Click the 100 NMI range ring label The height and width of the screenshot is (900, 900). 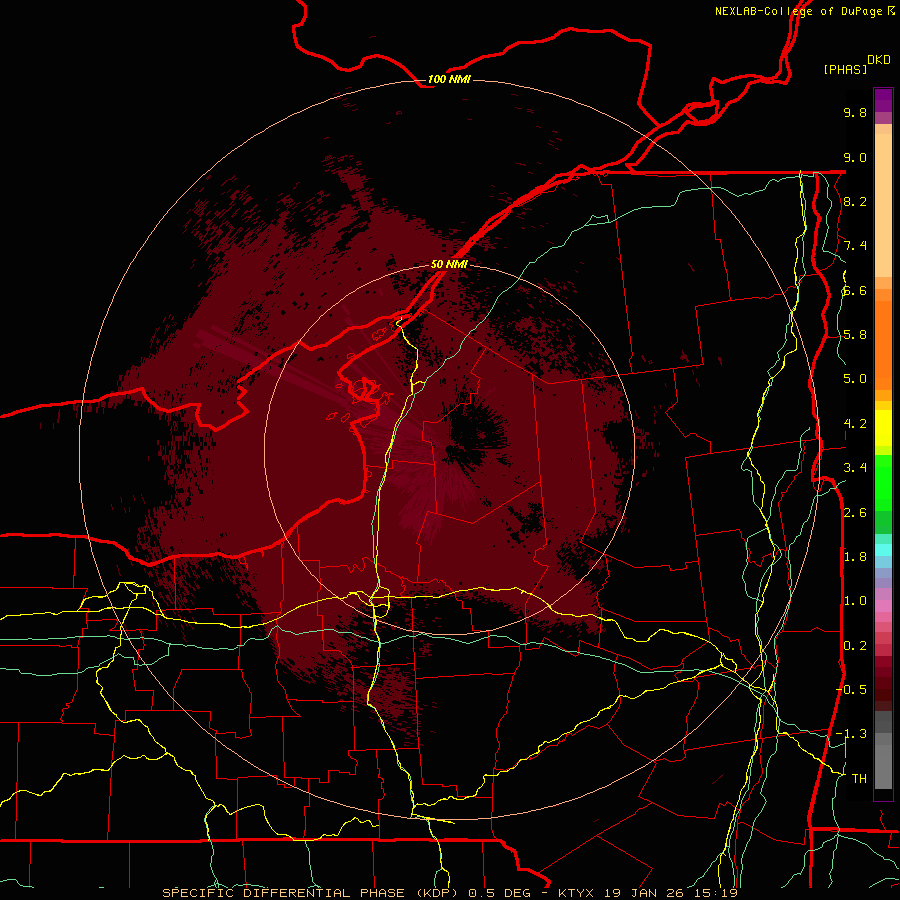[449, 79]
